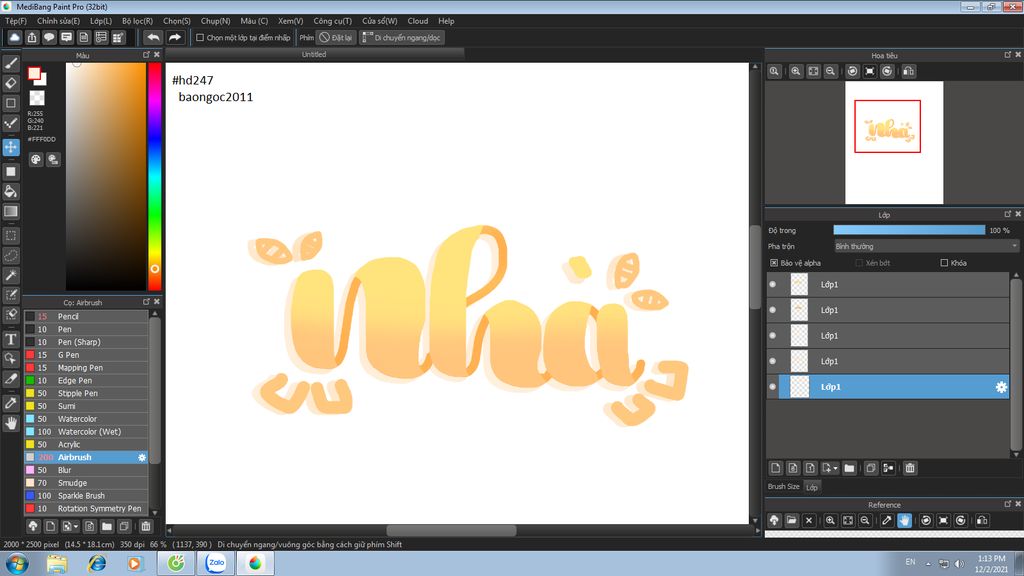The image size is (1024, 576).
Task: Select the Lasso tool
Action: pos(11,255)
